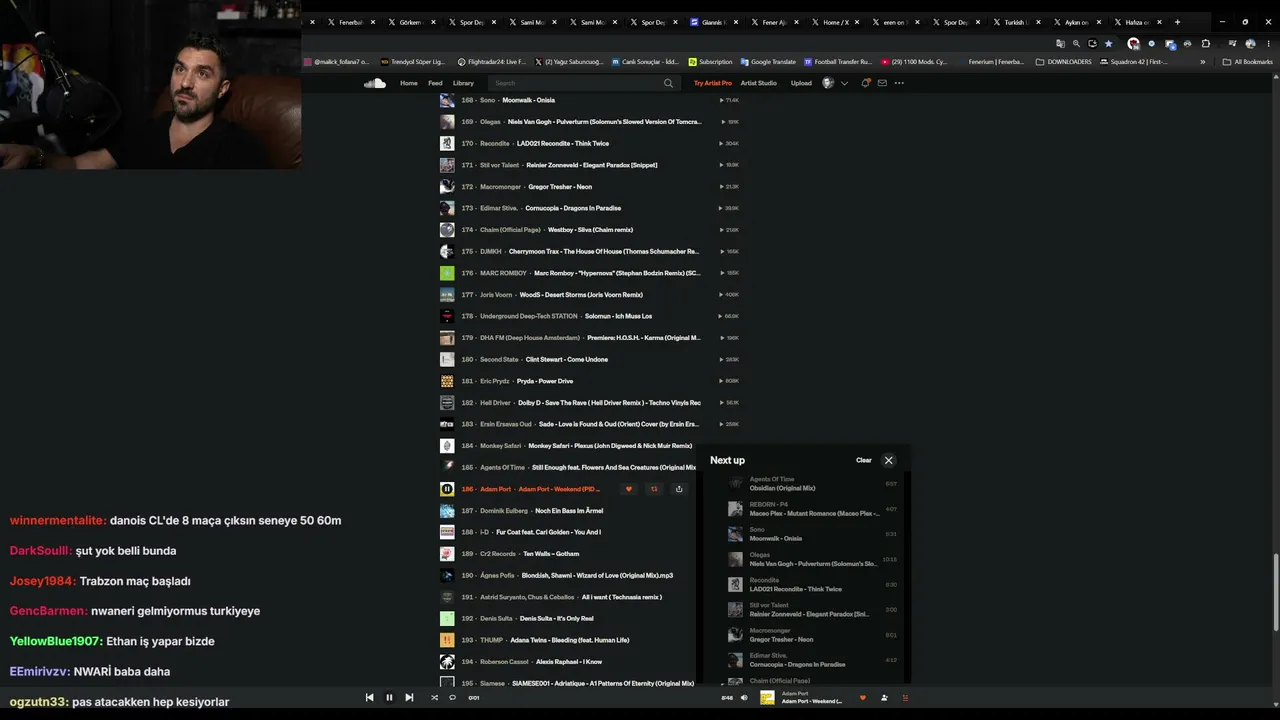Open the Subscription bookmark
Screen dimensions: 1280x720
[x=710, y=62]
